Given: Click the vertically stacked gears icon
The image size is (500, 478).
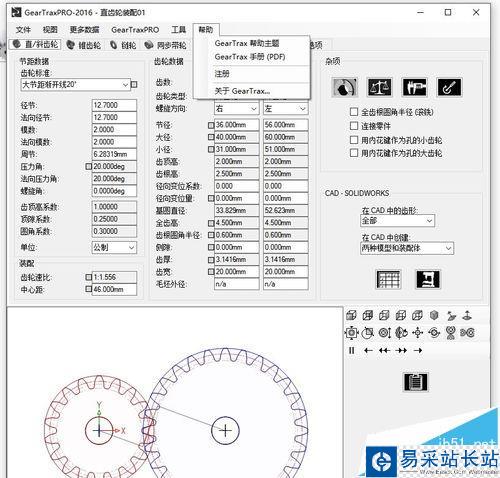Looking at the screenshot, I should click(451, 333).
